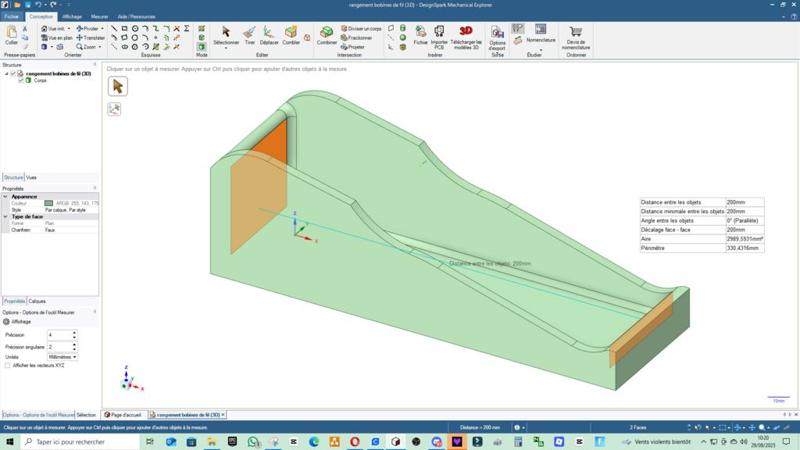
Task: Select the Tirer pull tool
Action: click(x=249, y=36)
